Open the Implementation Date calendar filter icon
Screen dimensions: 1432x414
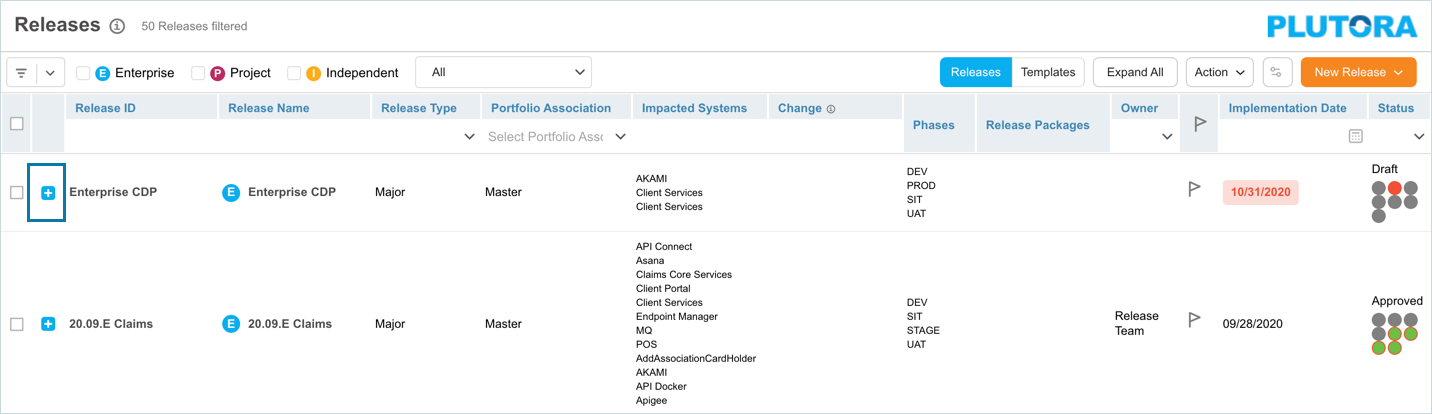click(x=1355, y=136)
